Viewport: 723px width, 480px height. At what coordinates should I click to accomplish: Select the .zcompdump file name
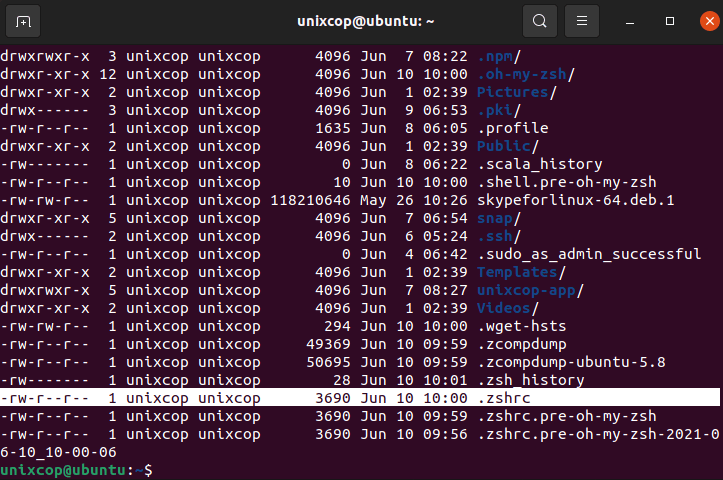pos(522,344)
